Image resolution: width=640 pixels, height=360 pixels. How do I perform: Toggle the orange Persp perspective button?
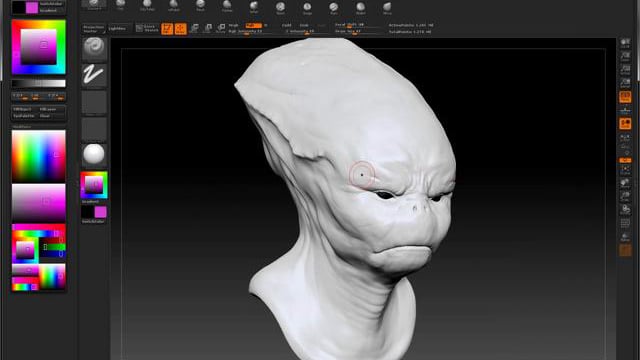click(x=625, y=97)
